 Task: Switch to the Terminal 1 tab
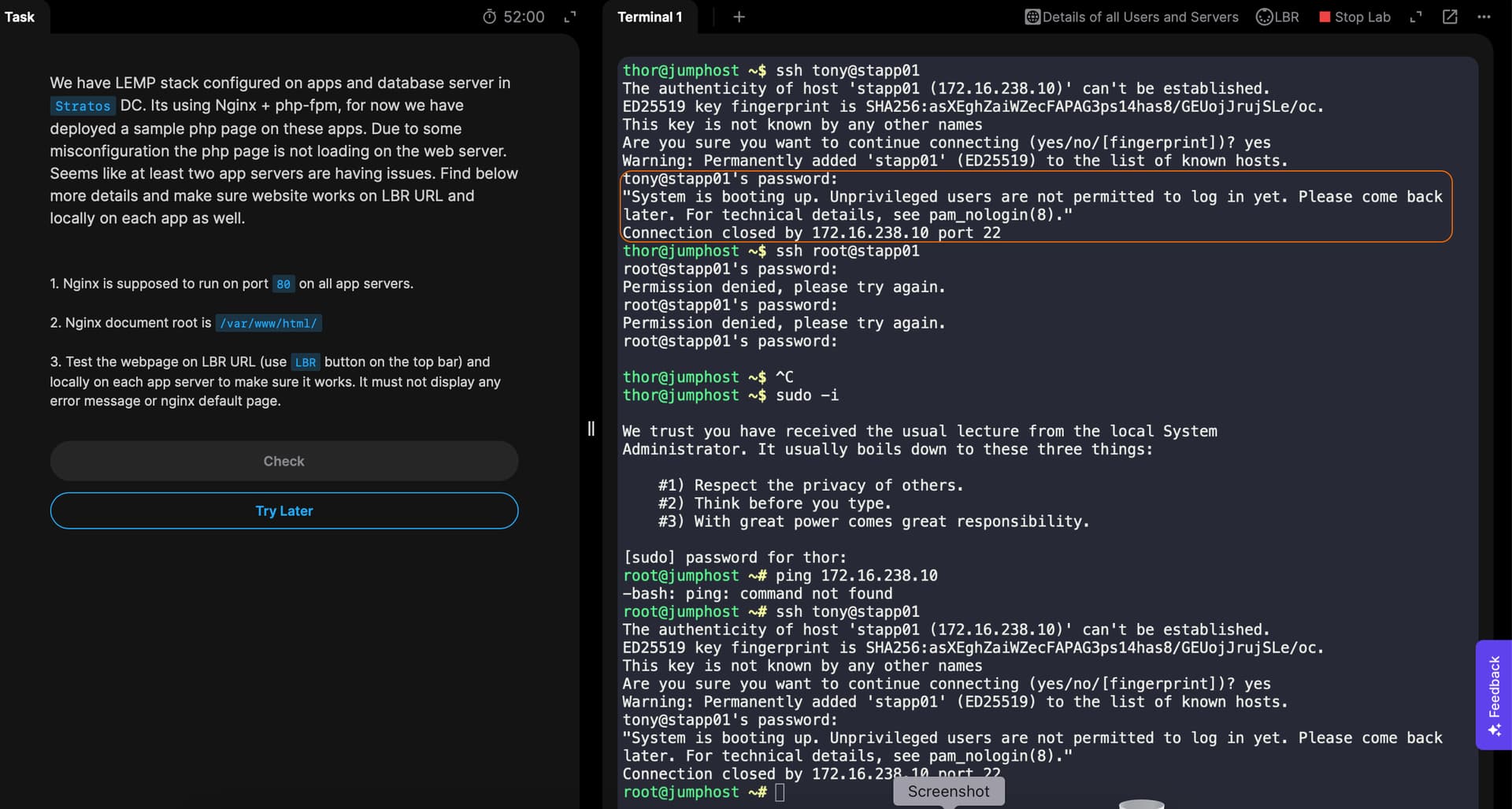[650, 17]
